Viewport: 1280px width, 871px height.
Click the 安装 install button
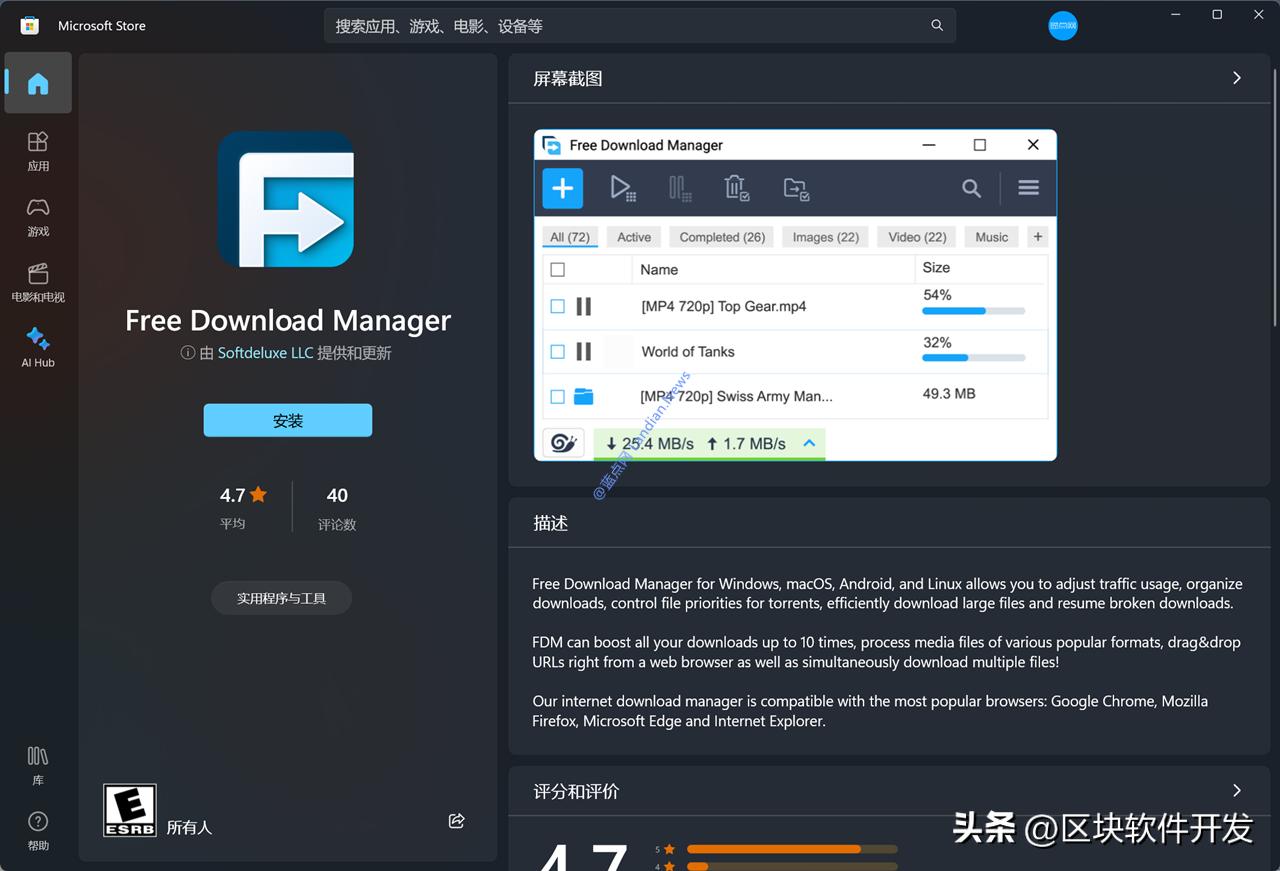click(x=287, y=420)
